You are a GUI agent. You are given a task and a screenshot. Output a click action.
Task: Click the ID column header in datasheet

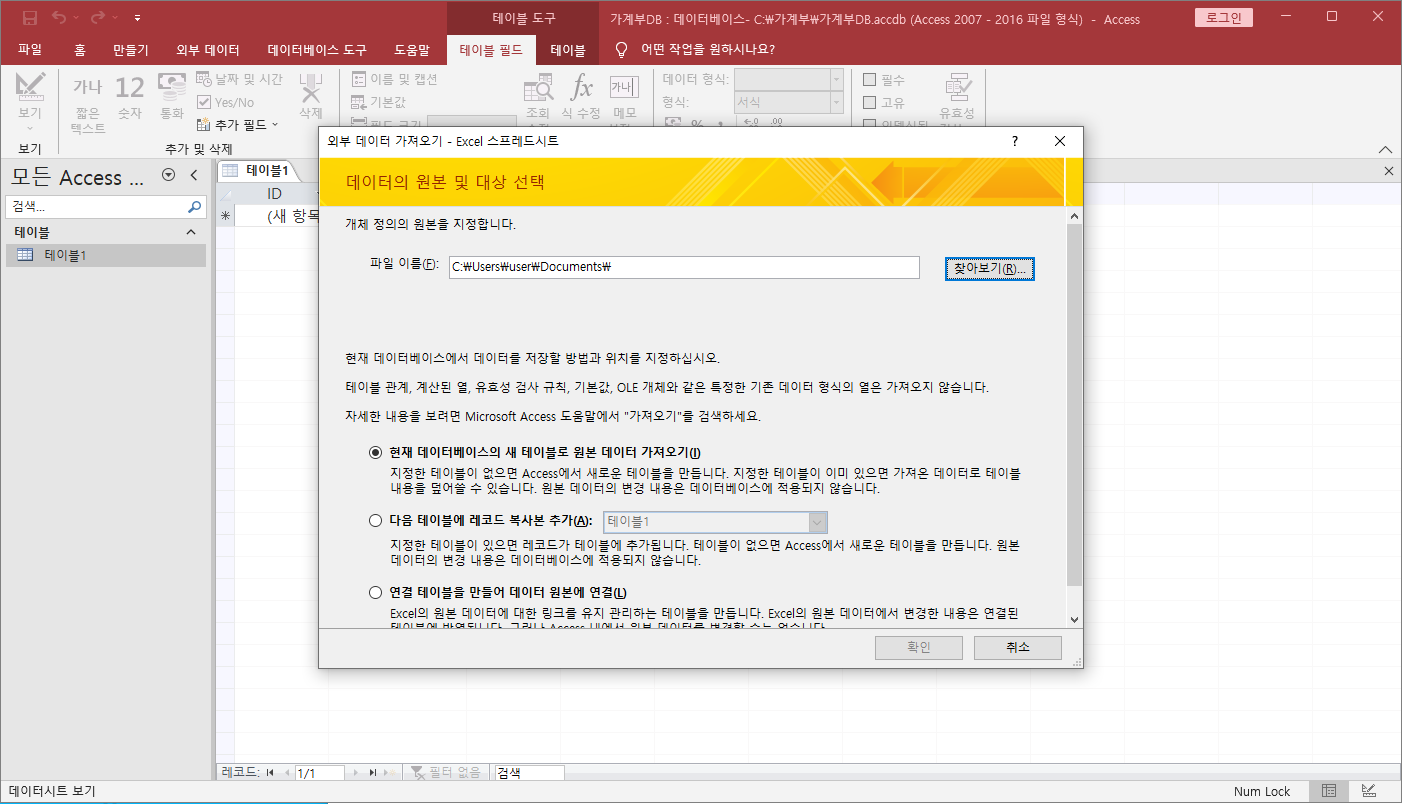[275, 193]
